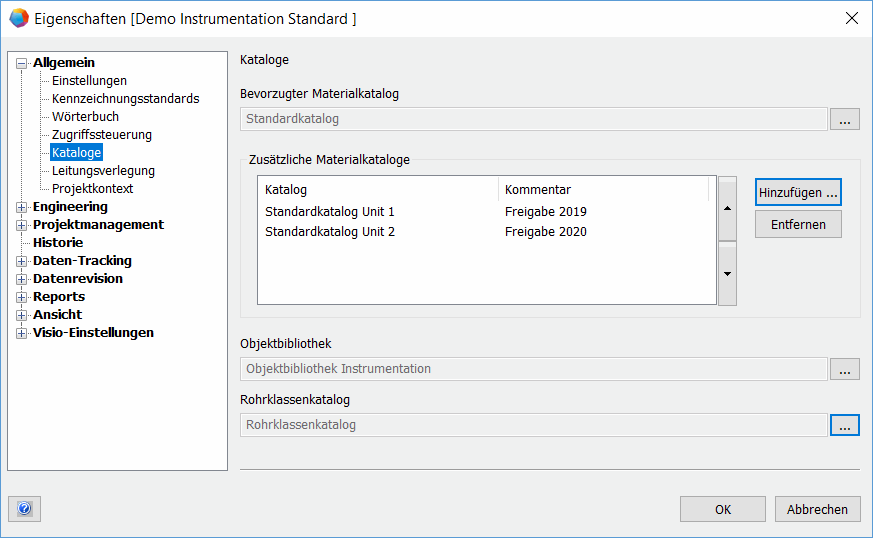873x538 pixels.
Task: Expand the Visio-Einstellungen tree node
Action: pyautogui.click(x=21, y=333)
